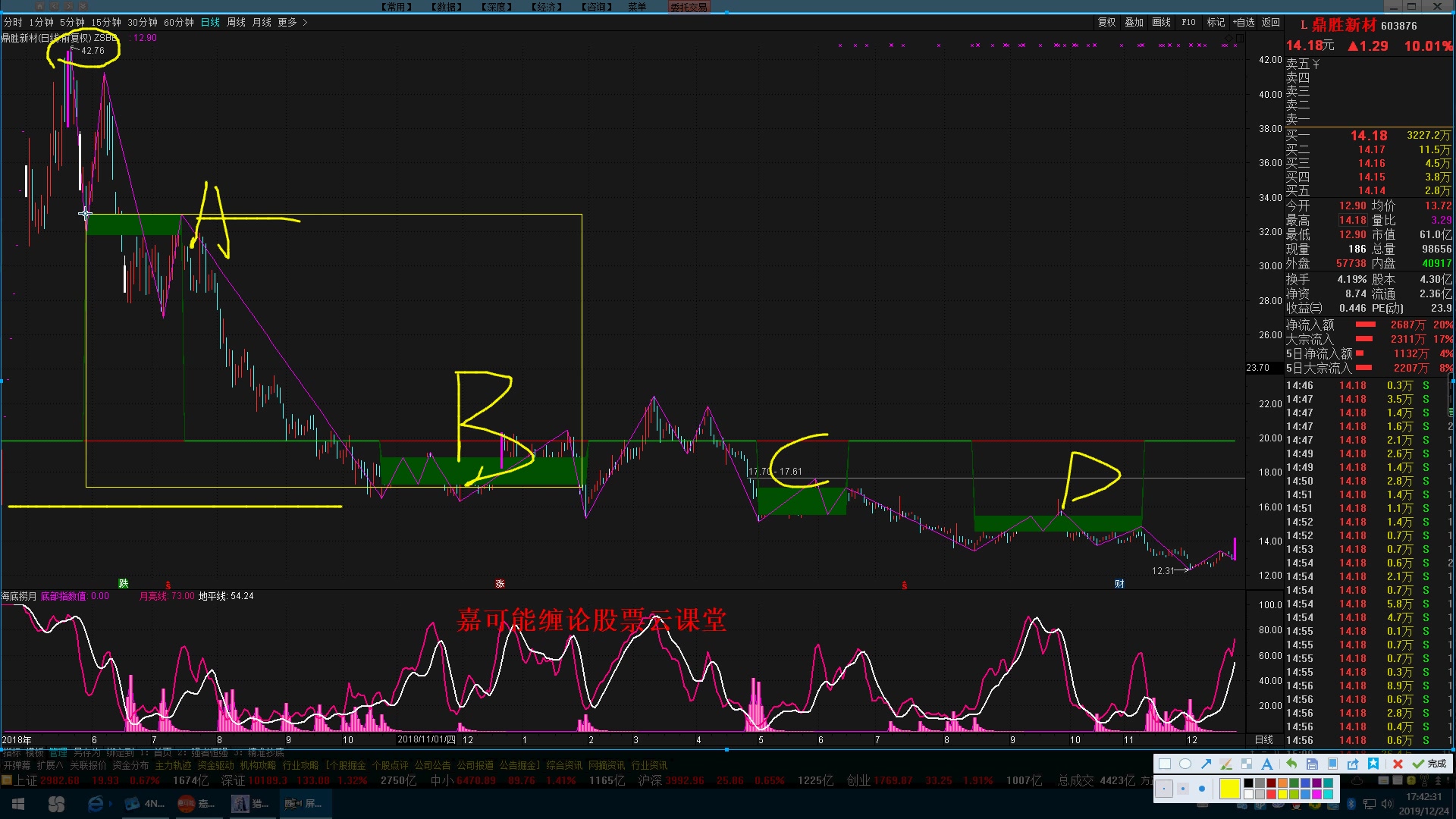Cancel the screenshot with red X
This screenshot has height=819, width=1456.
point(1398,764)
